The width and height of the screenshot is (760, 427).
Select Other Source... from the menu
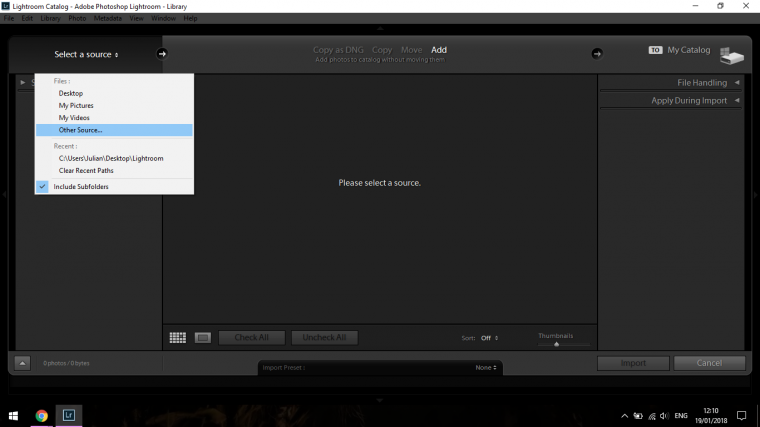click(x=114, y=130)
